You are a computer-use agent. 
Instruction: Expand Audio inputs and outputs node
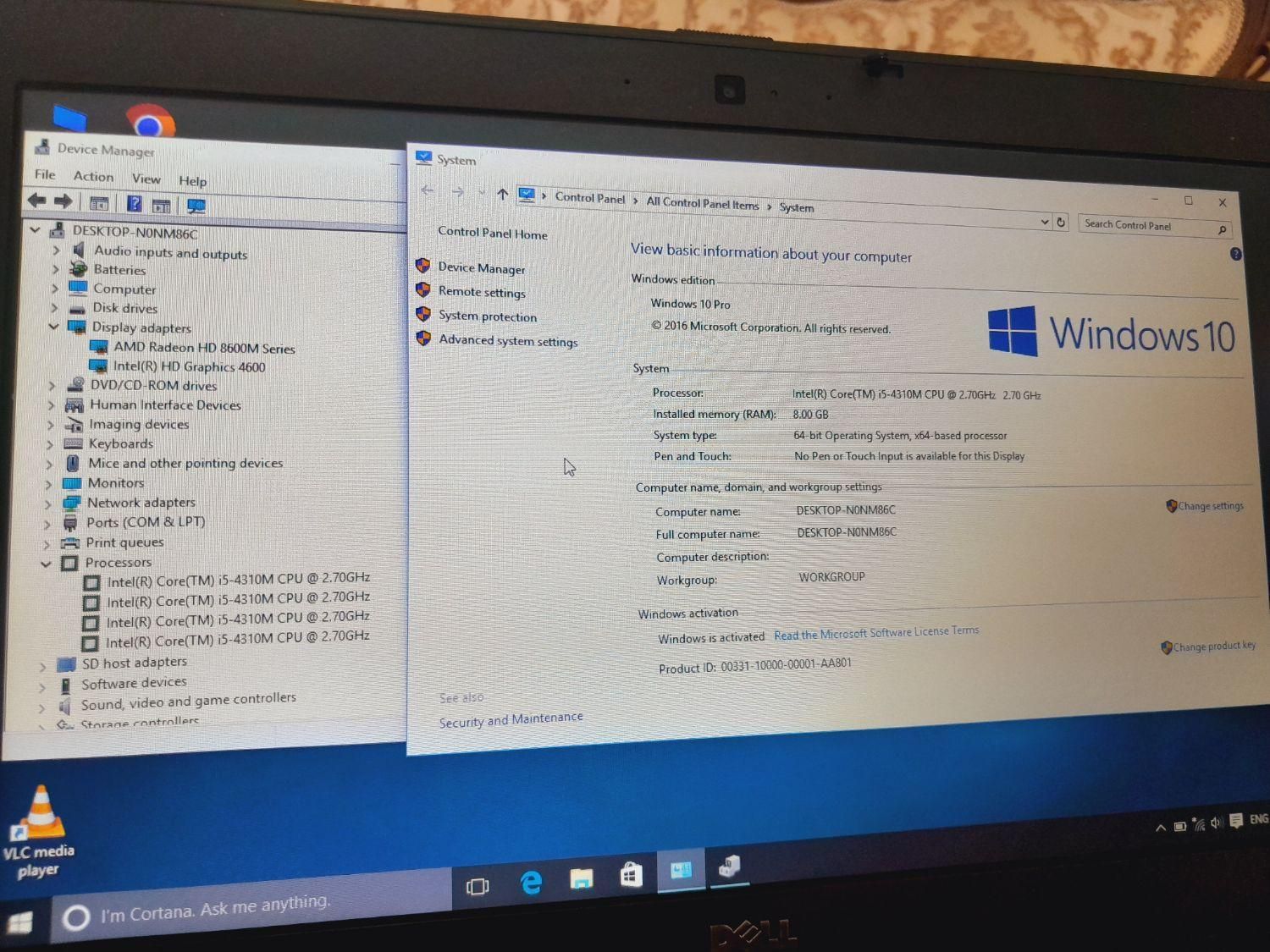click(x=56, y=250)
